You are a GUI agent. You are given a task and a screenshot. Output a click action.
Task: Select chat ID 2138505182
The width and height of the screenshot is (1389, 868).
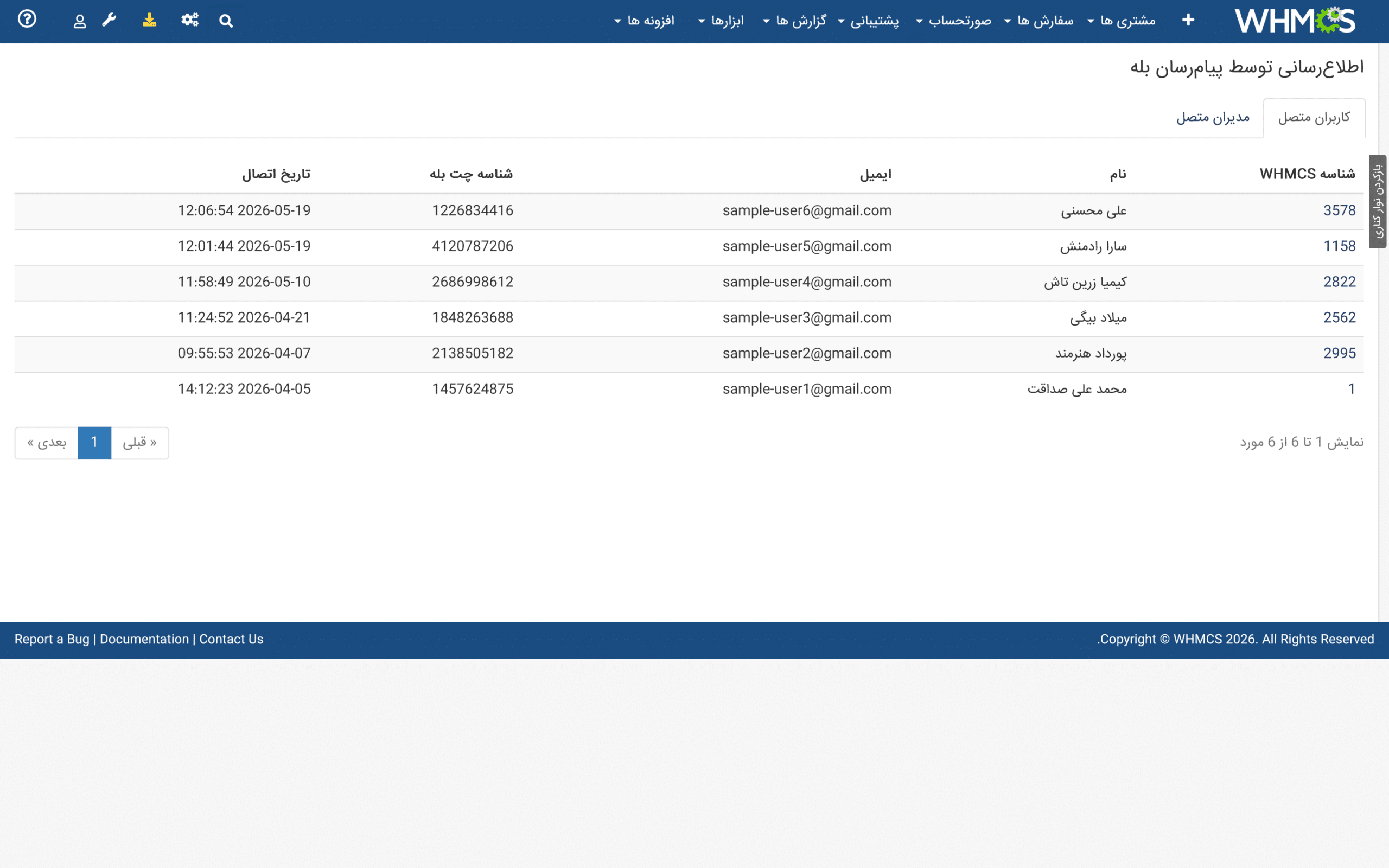coord(473,353)
